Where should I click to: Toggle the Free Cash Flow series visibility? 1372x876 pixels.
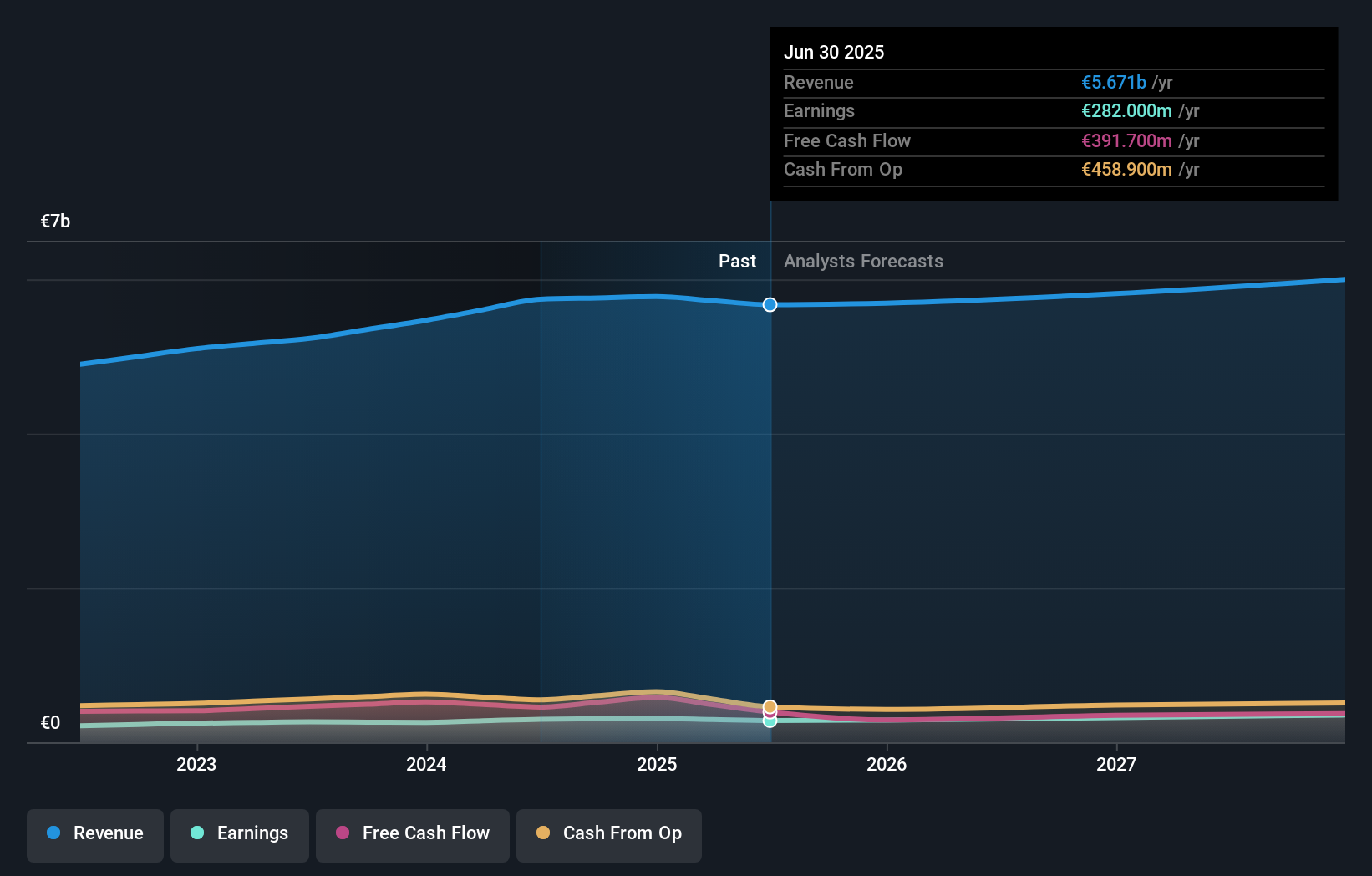412,835
